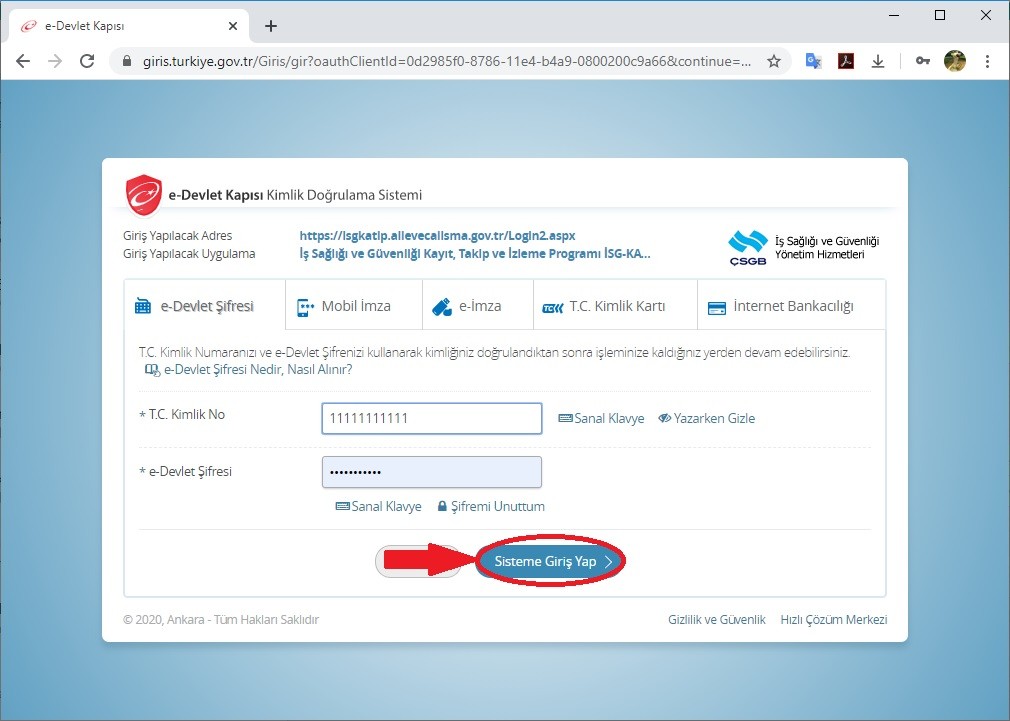Open a new tab with the plus button
1010x721 pixels.
(x=271, y=26)
